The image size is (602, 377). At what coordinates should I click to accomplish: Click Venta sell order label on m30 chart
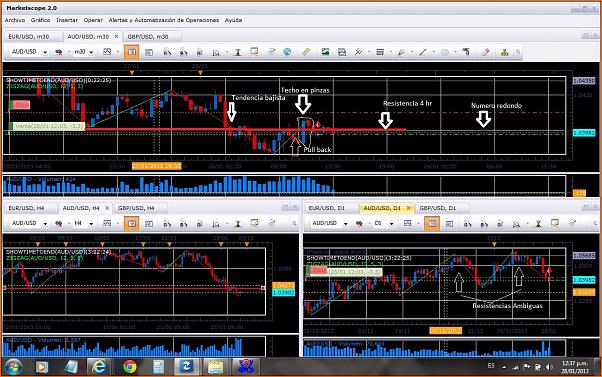(x=46, y=126)
